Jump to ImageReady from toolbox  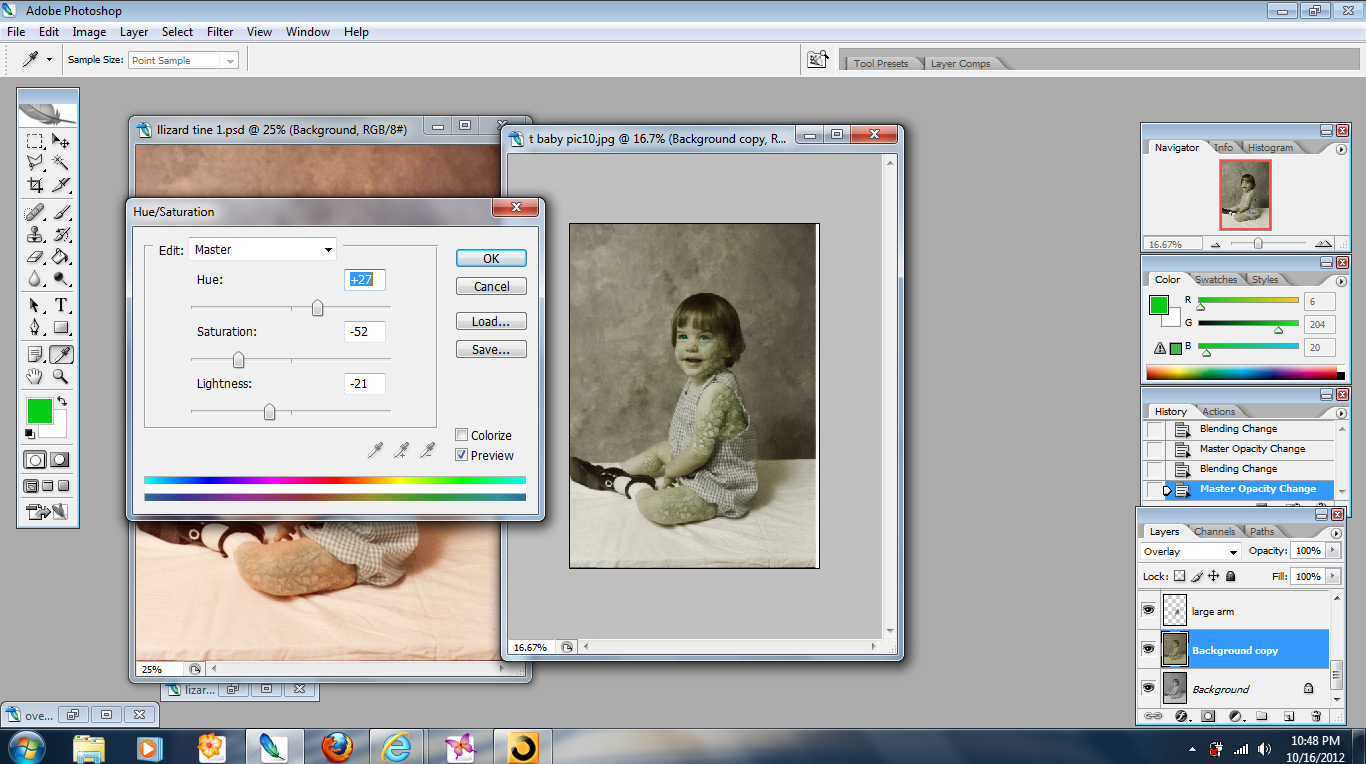48,513
